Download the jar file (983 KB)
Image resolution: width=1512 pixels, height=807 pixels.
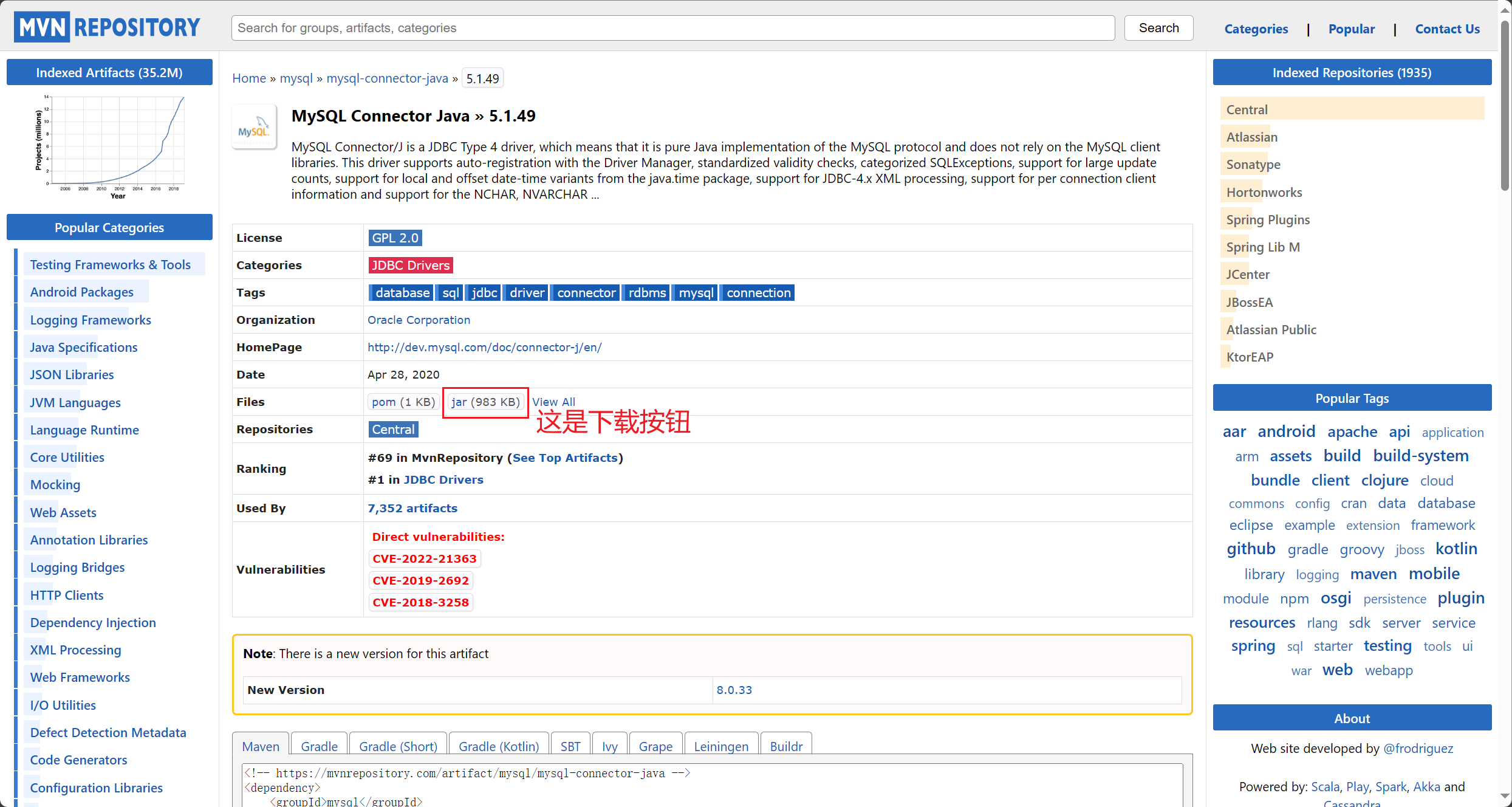[485, 402]
